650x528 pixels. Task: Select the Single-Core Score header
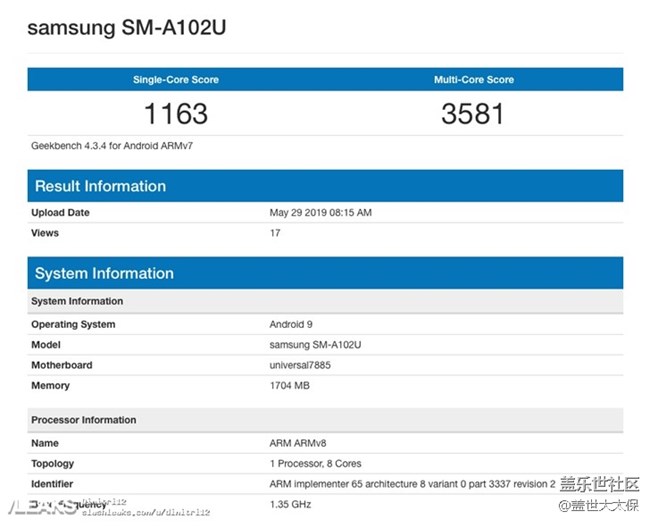click(176, 79)
